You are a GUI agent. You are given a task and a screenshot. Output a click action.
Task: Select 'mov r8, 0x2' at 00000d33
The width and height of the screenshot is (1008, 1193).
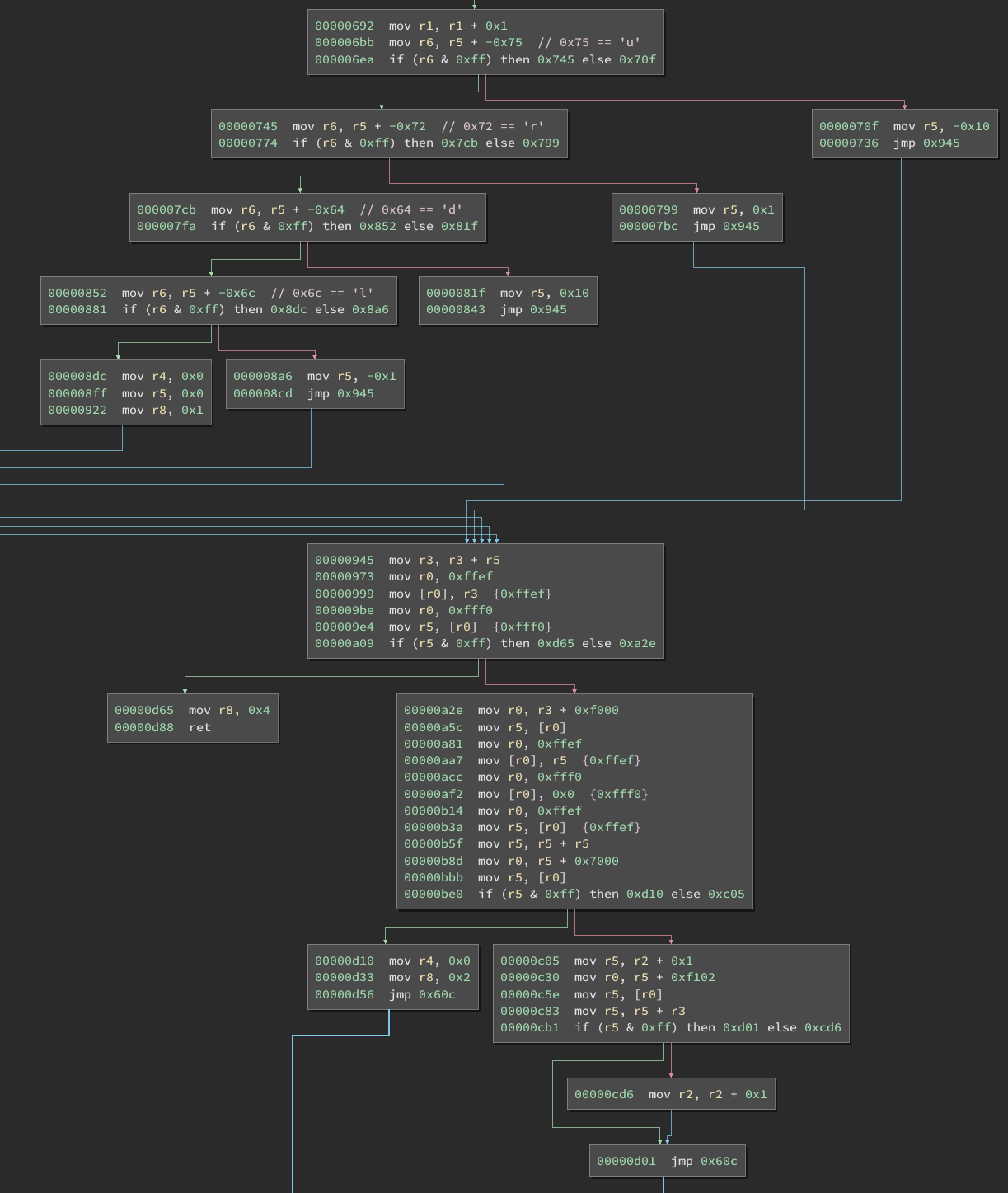(x=429, y=977)
